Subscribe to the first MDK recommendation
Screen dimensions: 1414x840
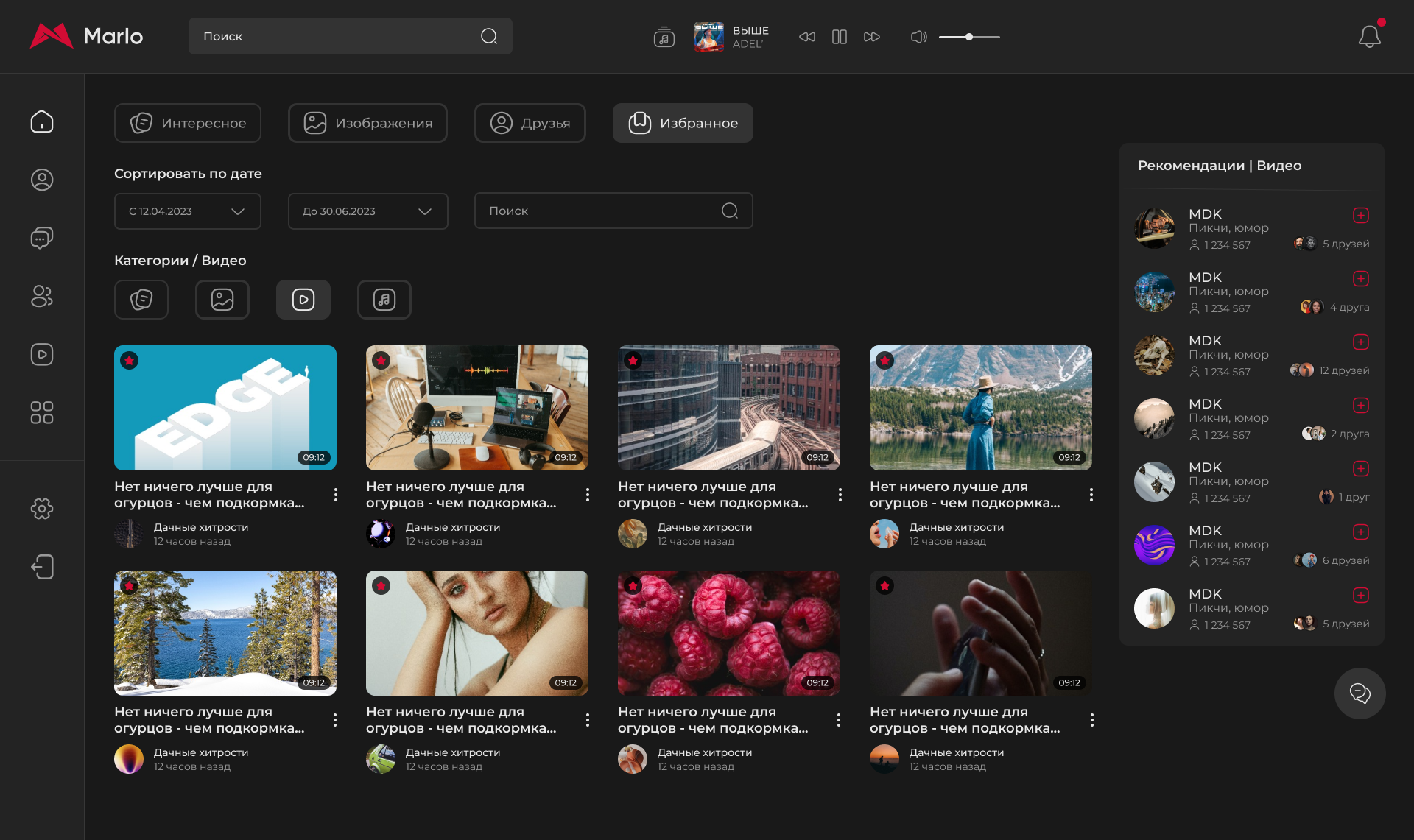1360,215
